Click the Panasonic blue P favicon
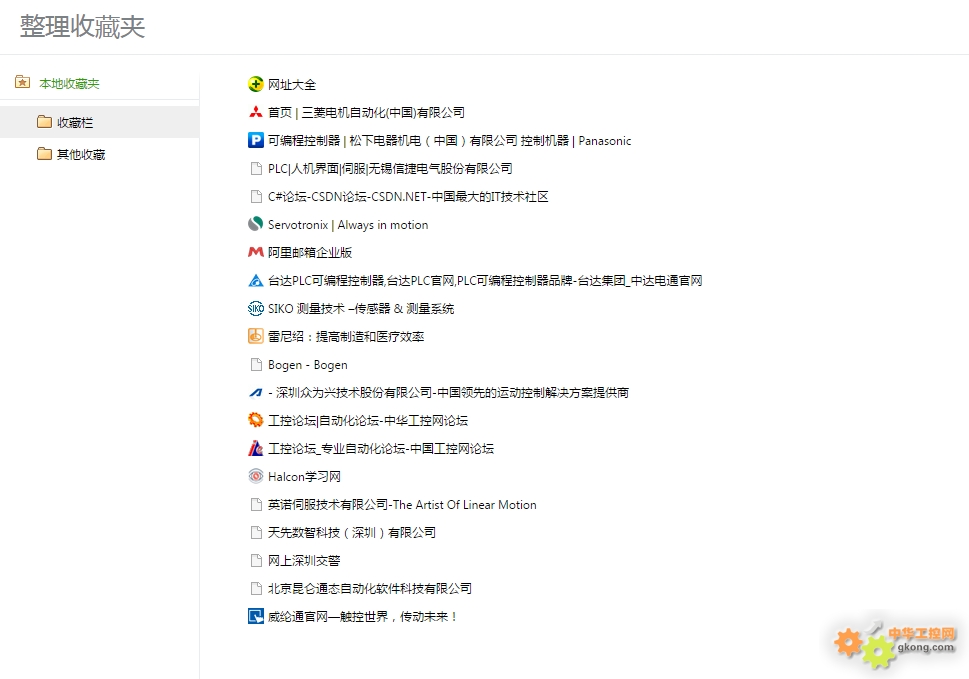969x679 pixels. tap(255, 140)
